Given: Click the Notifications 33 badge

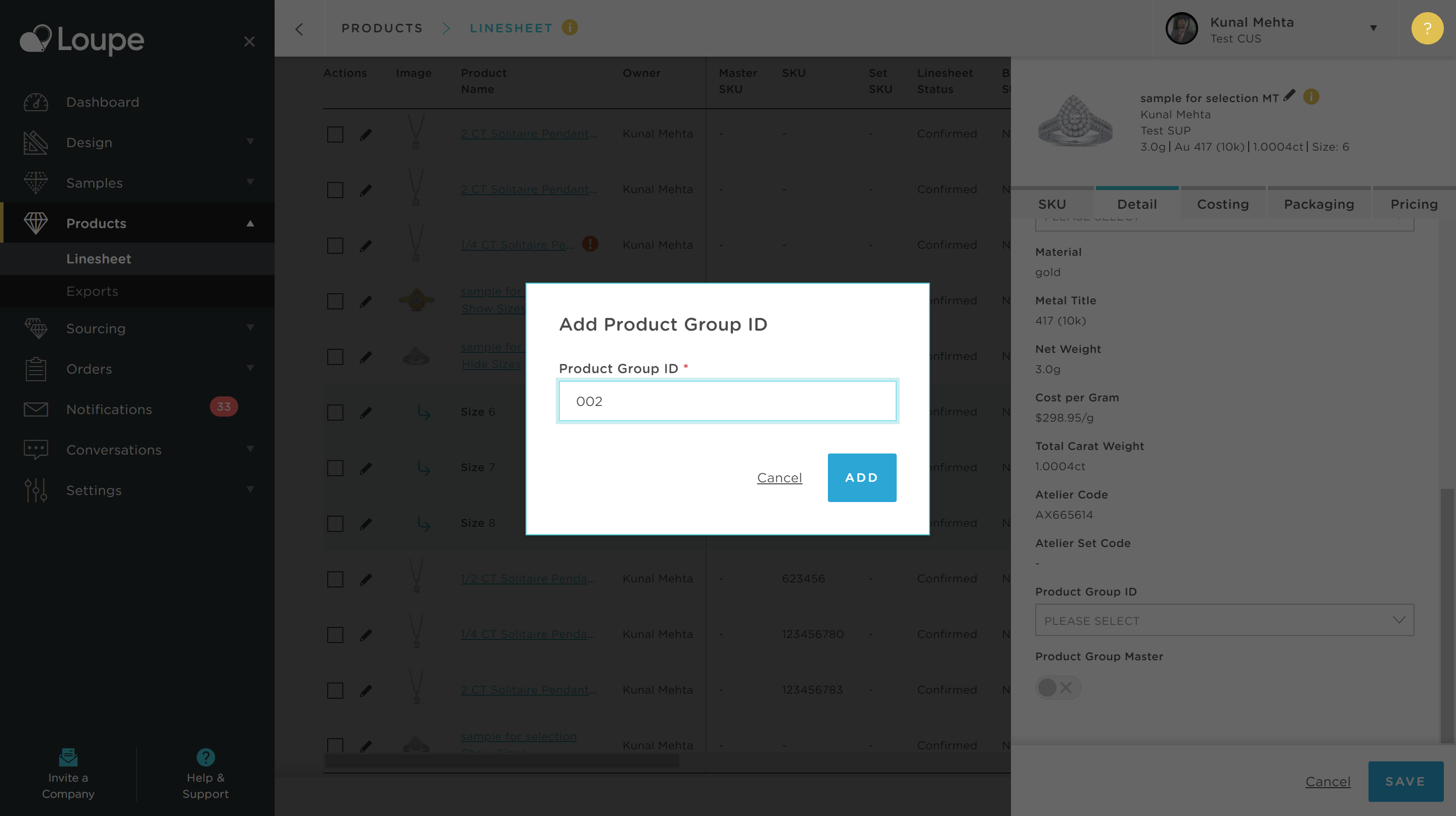Looking at the screenshot, I should [224, 406].
